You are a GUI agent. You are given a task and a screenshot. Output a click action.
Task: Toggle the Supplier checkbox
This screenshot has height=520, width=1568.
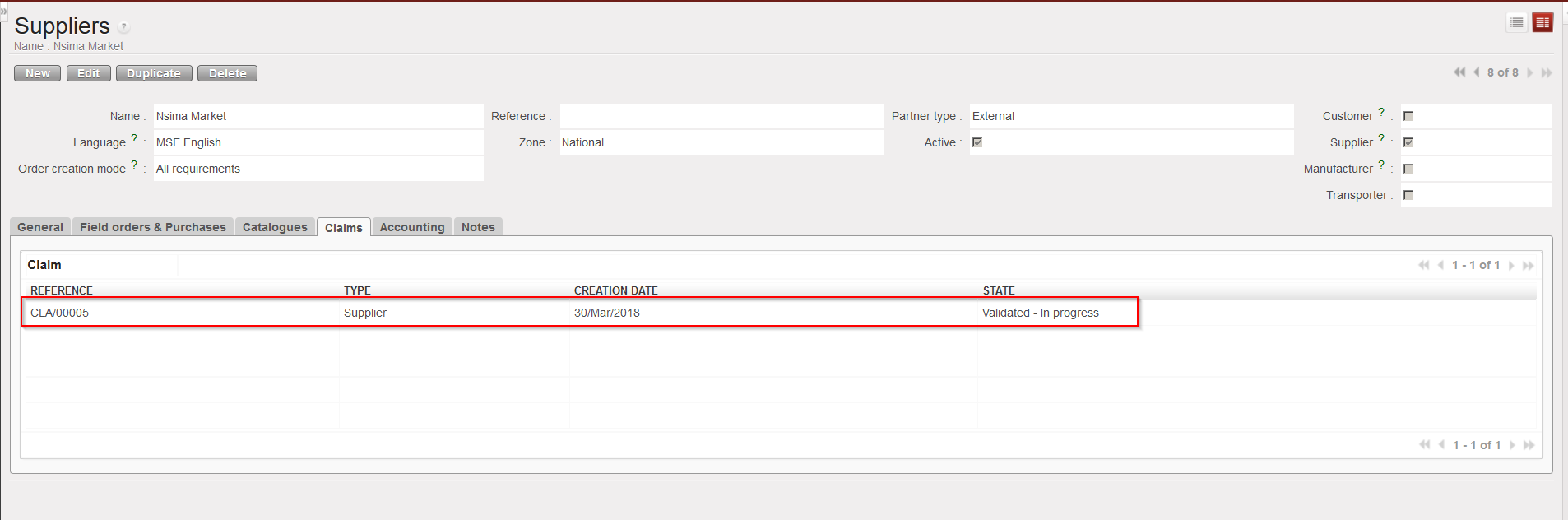(x=1408, y=142)
